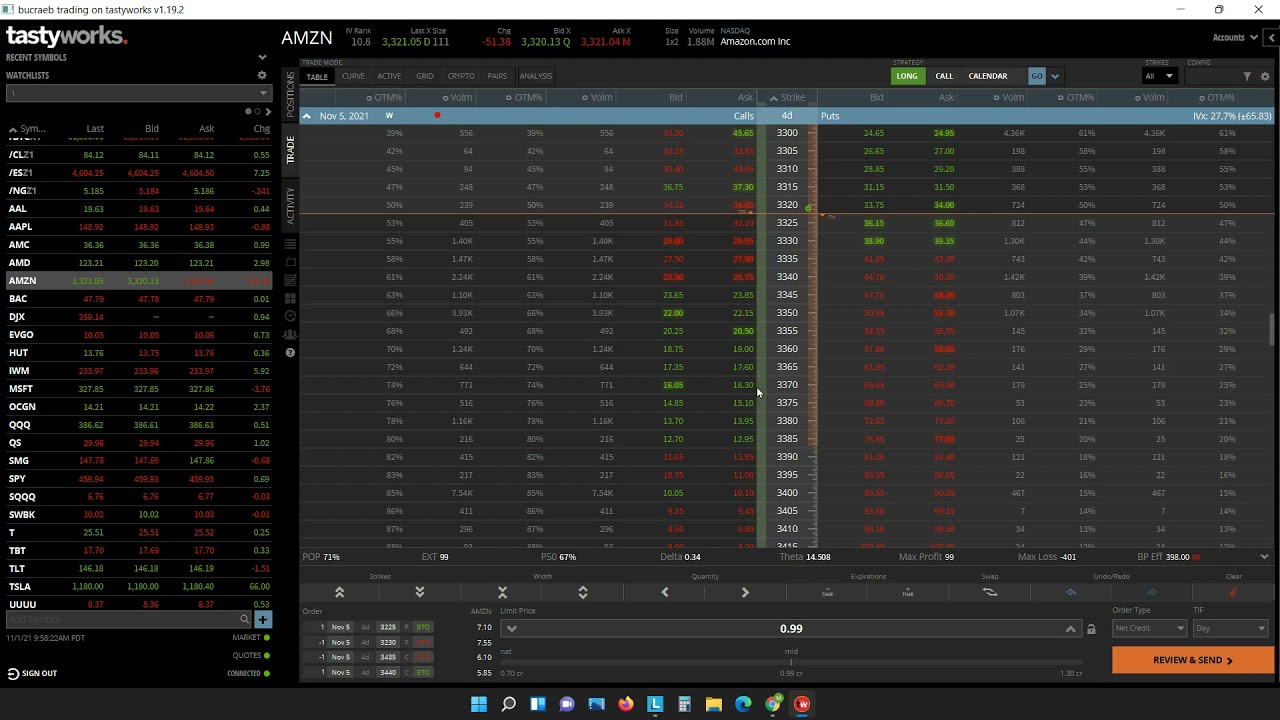Screen dimensions: 1280x720
Task: Collapse Nov 5, 2021 expiration row
Action: (x=307, y=116)
